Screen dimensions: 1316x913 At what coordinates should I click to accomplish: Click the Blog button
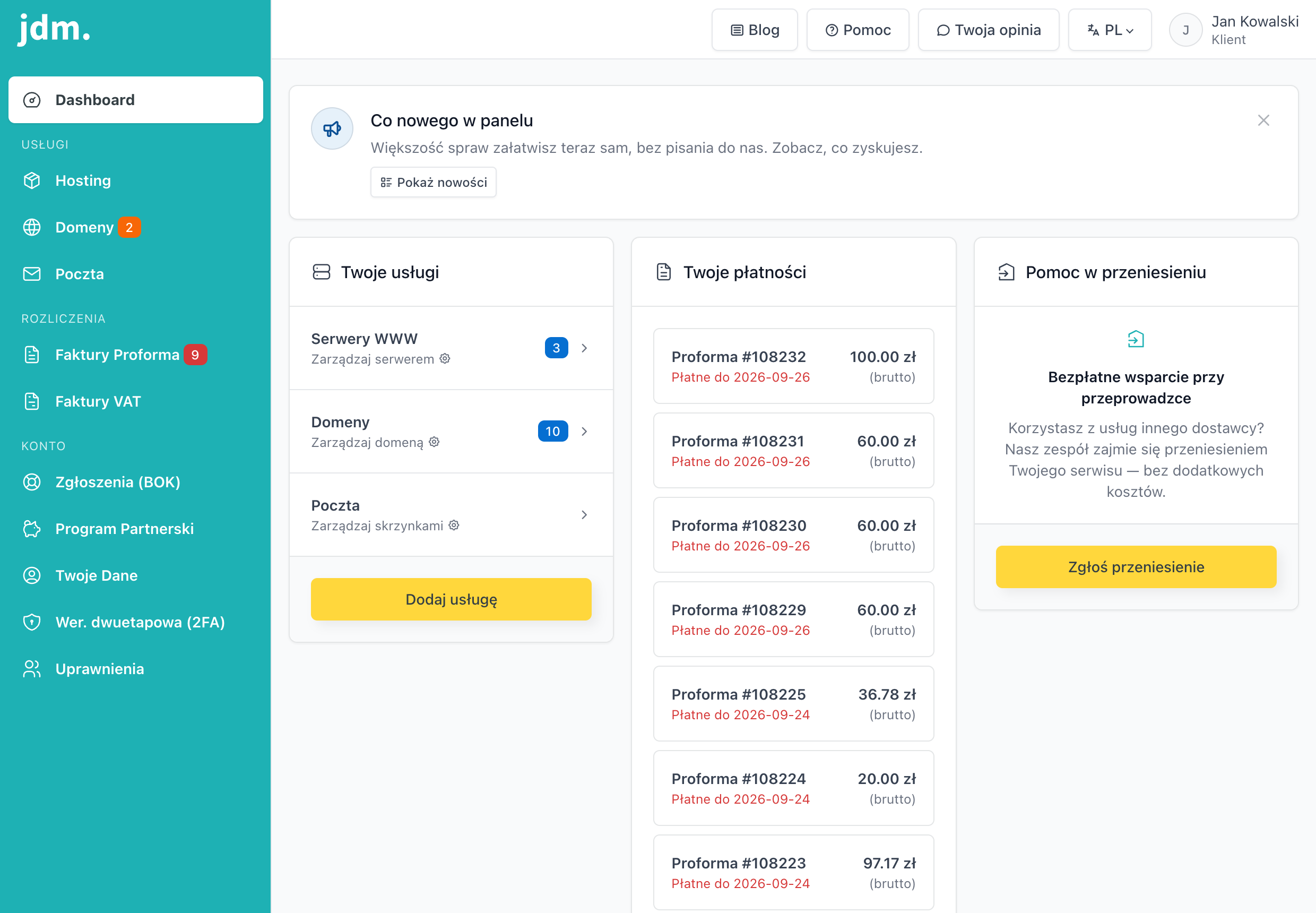755,30
